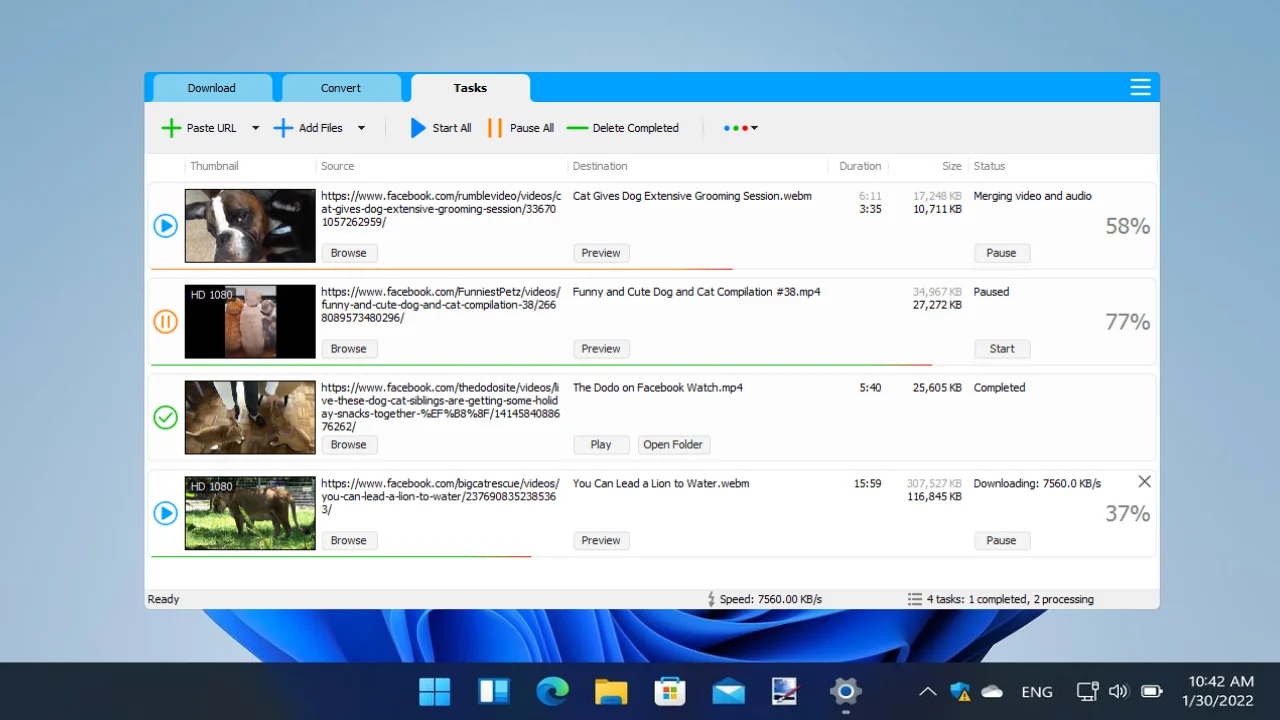Preview Cat Gives Dog Extensive Grooming Session
This screenshot has width=1280, height=720.
[601, 253]
